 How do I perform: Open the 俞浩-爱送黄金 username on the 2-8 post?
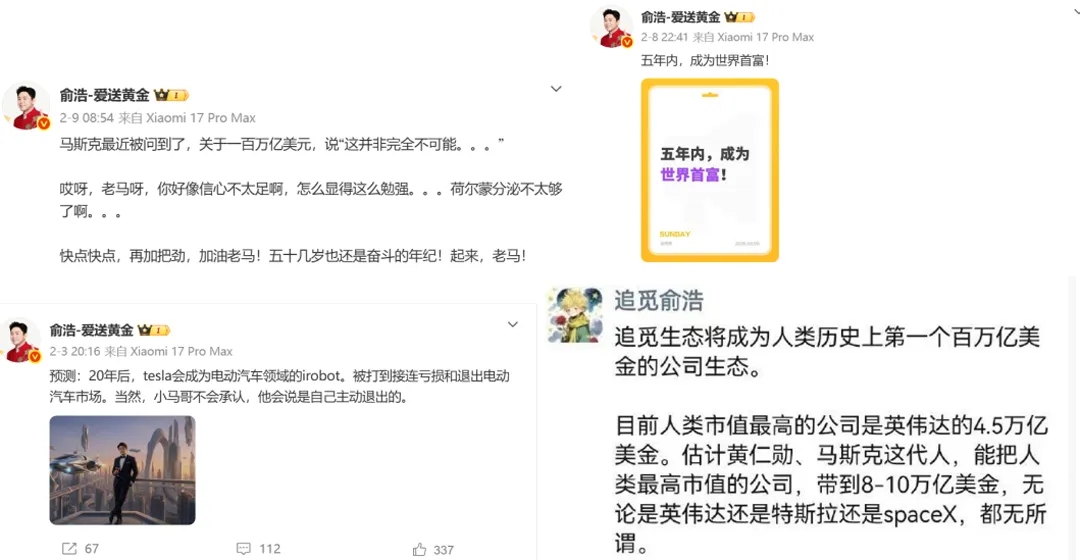tap(681, 17)
